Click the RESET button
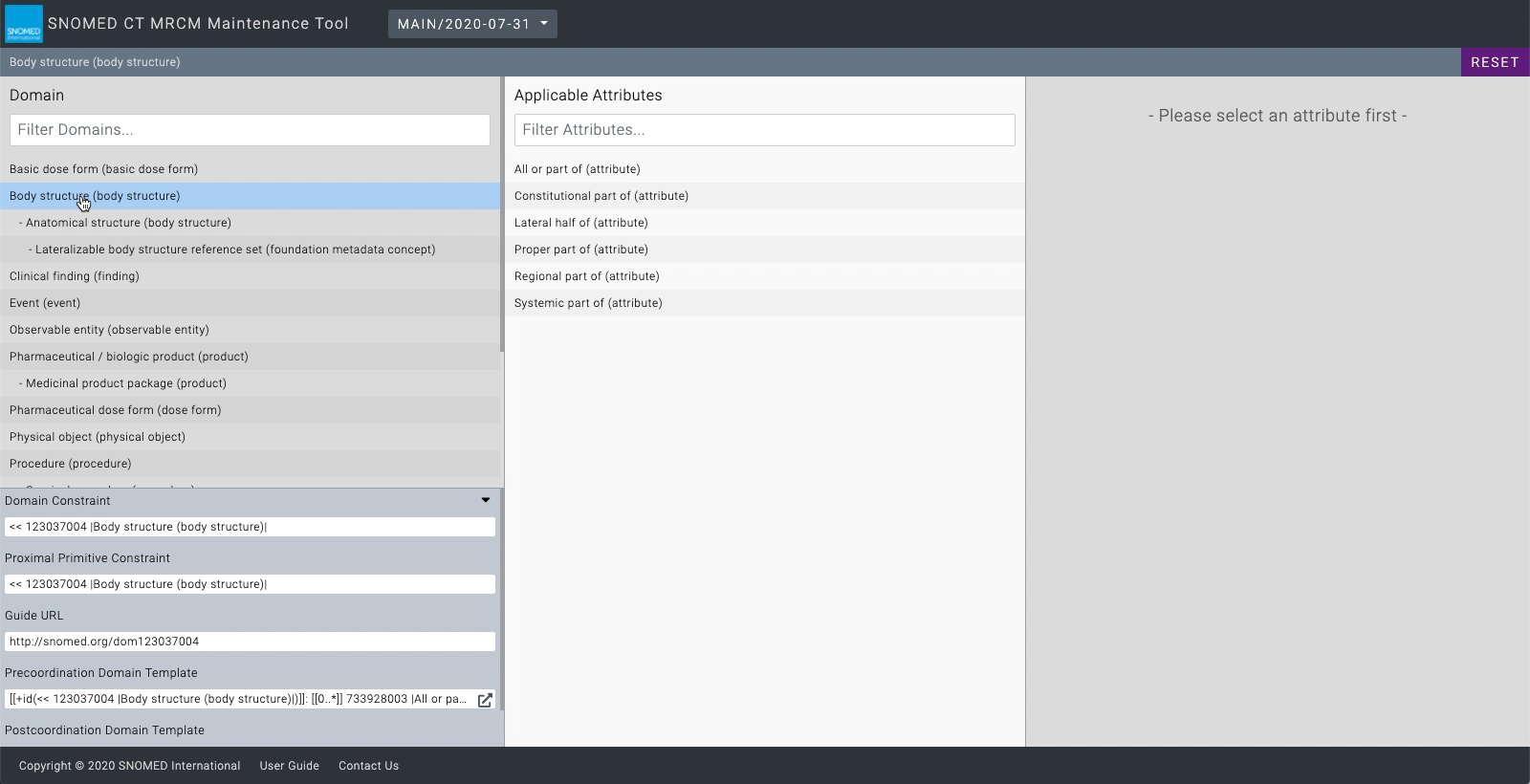Image resolution: width=1530 pixels, height=784 pixels. tap(1495, 62)
